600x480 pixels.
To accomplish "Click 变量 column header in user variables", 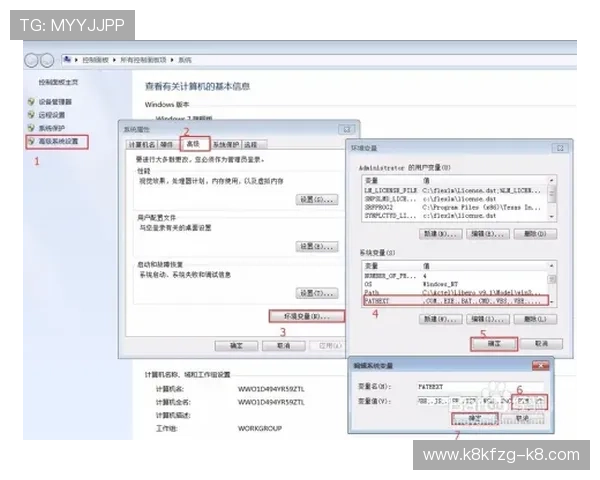I will pos(390,181).
